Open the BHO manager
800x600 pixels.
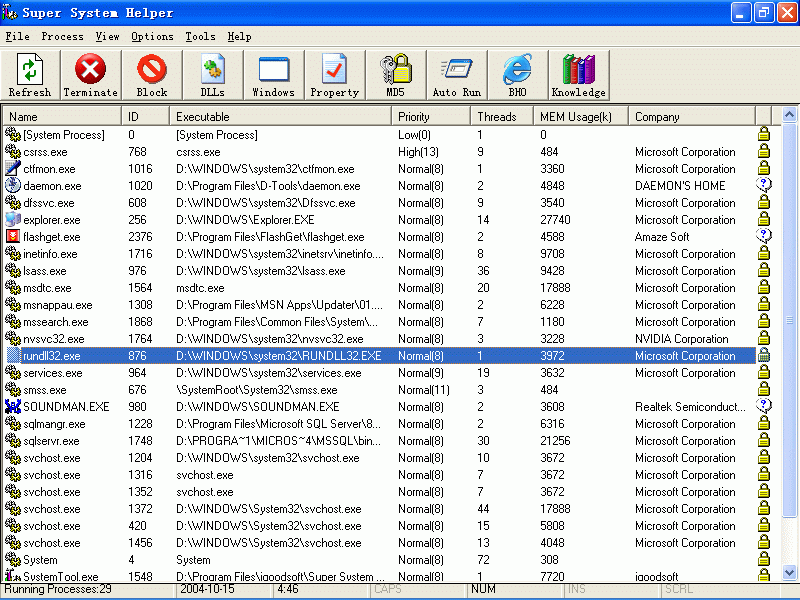pos(517,75)
